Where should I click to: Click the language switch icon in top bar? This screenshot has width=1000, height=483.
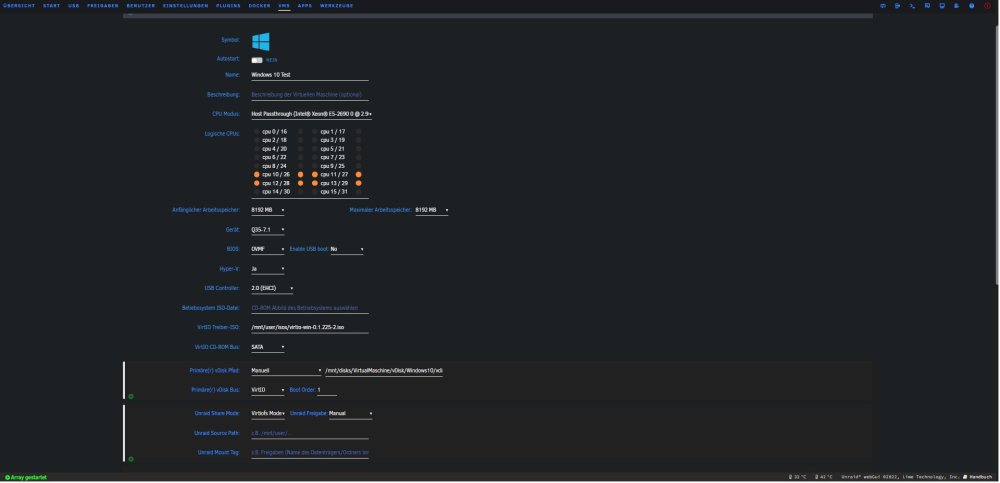883,6
